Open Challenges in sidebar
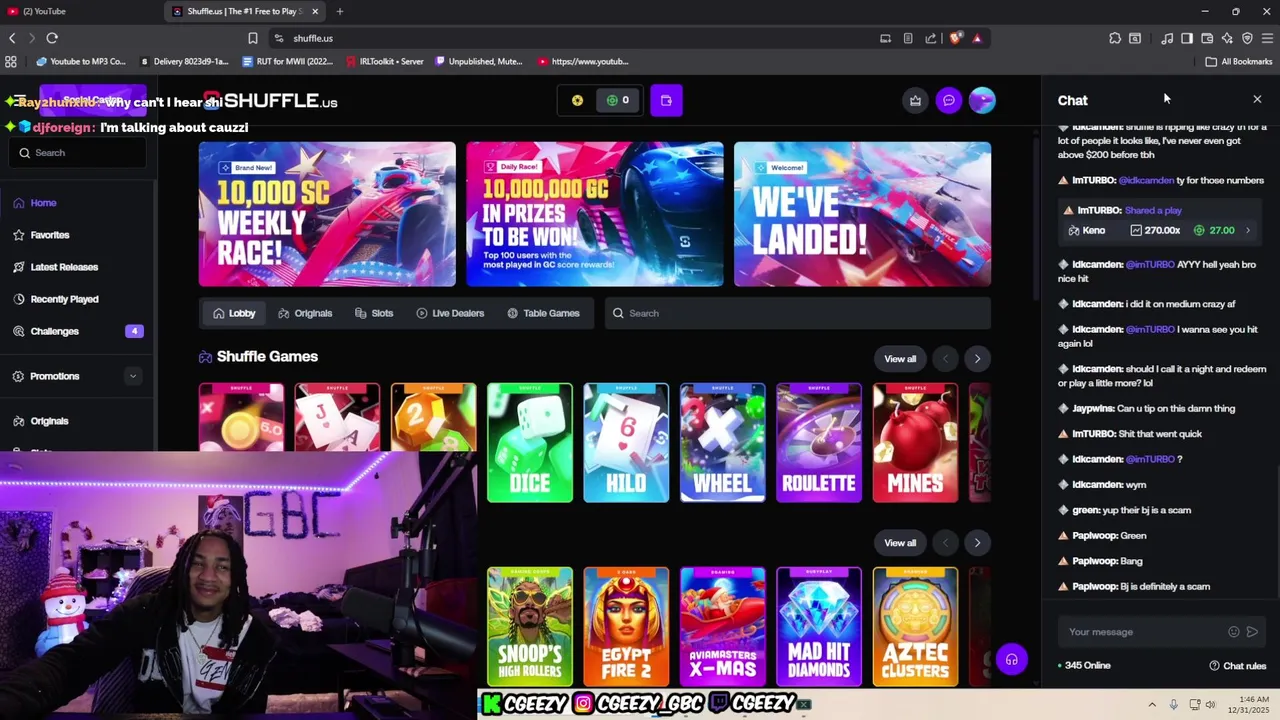 [78, 331]
